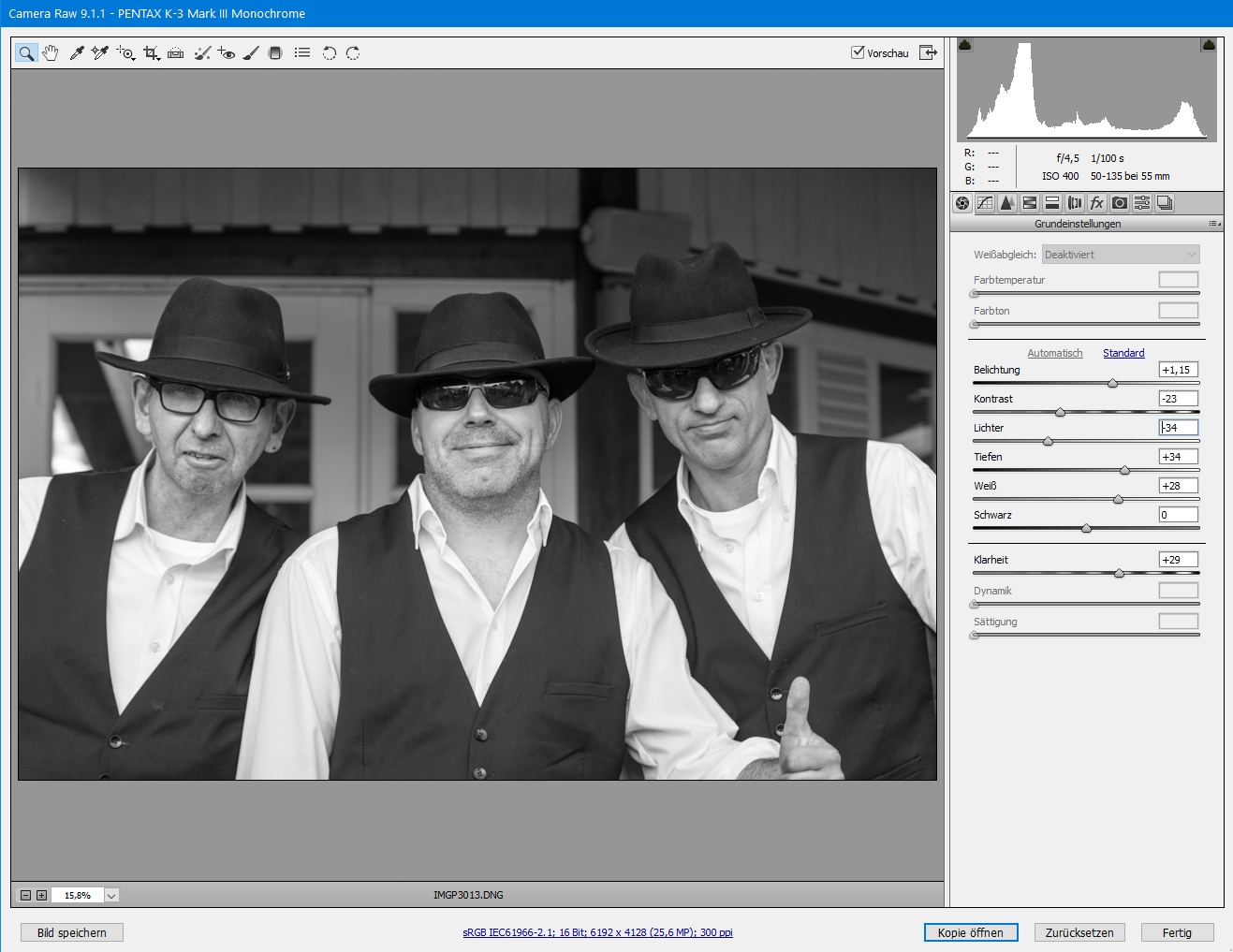The image size is (1233, 952).
Task: Open the Weißabgleich dropdown
Action: [1121, 255]
